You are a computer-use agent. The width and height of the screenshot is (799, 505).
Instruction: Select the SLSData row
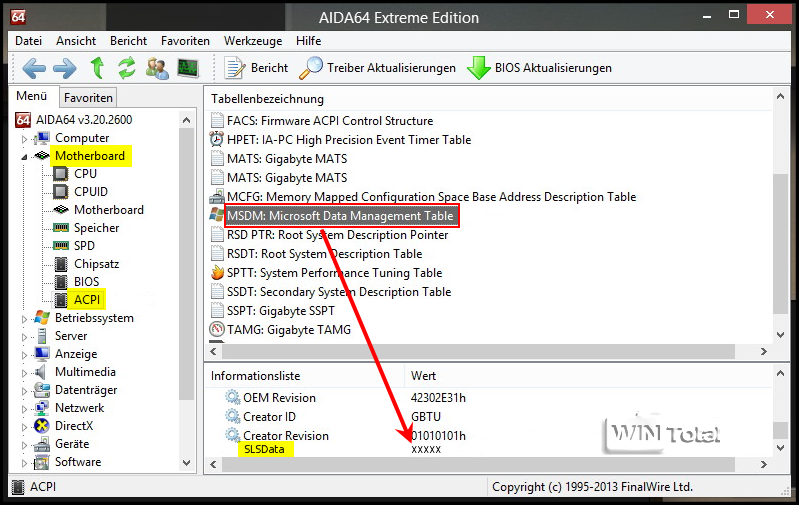point(264,449)
